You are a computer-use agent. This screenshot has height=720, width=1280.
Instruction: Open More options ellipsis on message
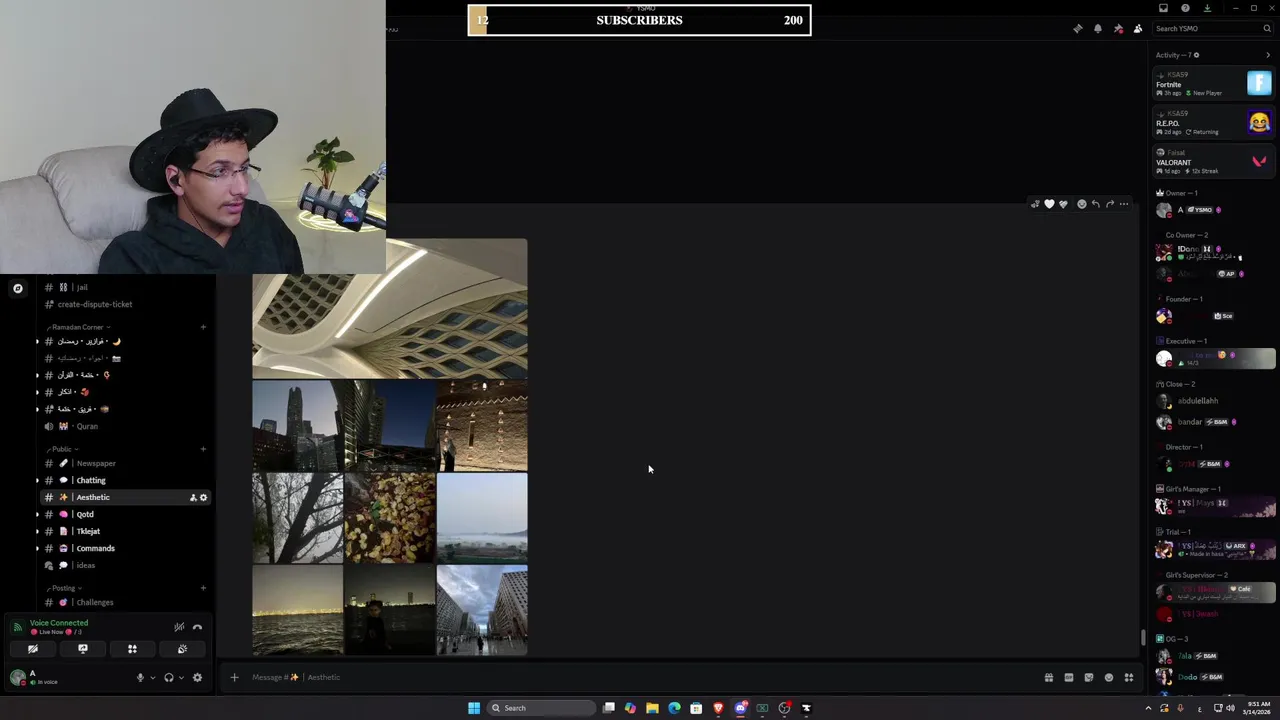point(1123,204)
